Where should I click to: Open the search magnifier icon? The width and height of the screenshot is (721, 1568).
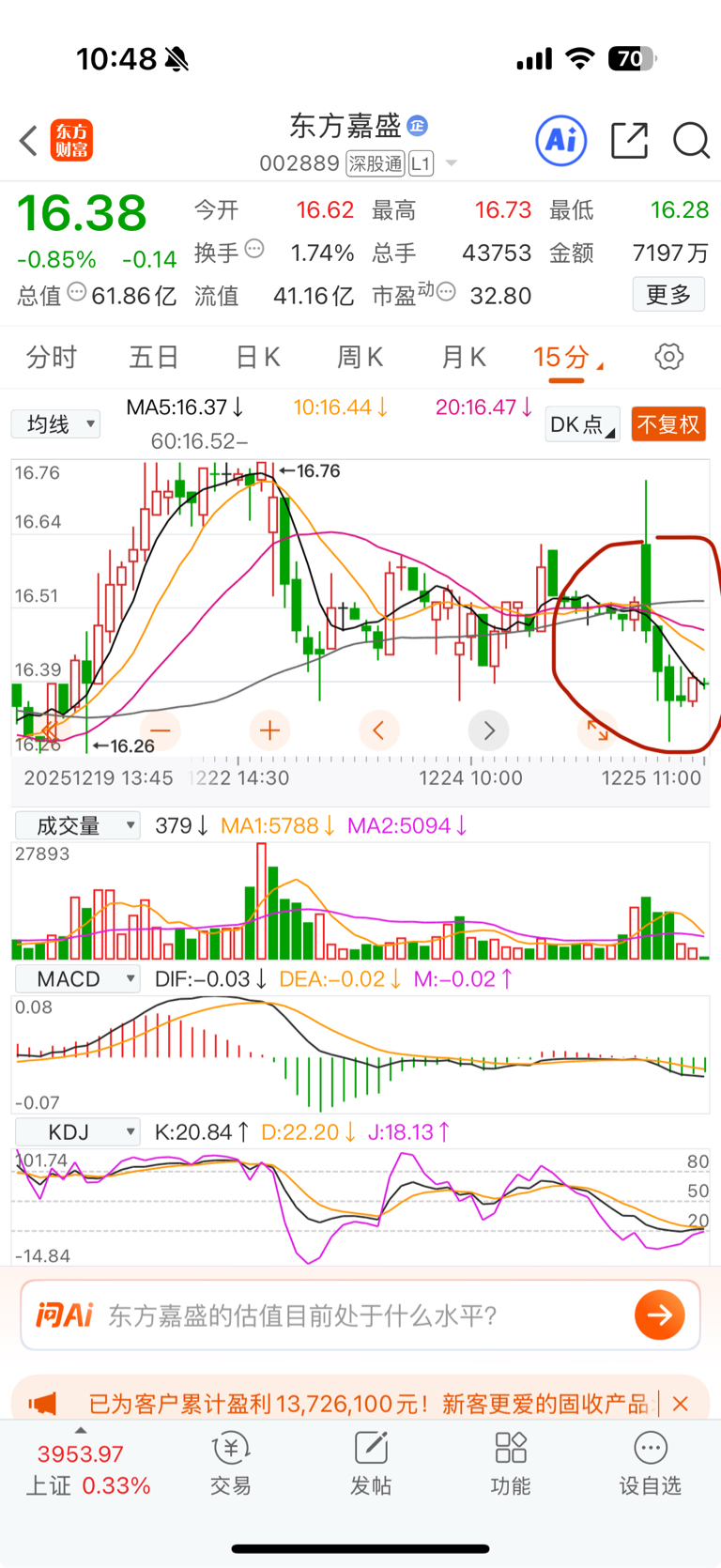(x=691, y=141)
